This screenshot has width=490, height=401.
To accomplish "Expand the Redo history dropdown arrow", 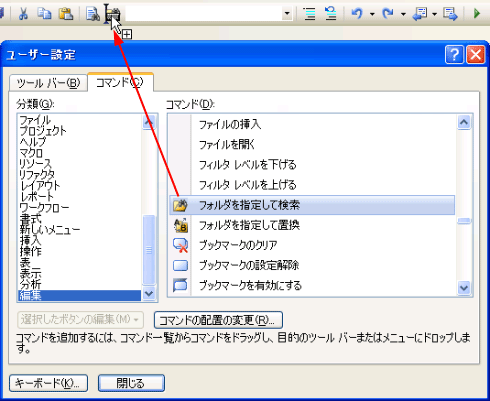I will [403, 14].
